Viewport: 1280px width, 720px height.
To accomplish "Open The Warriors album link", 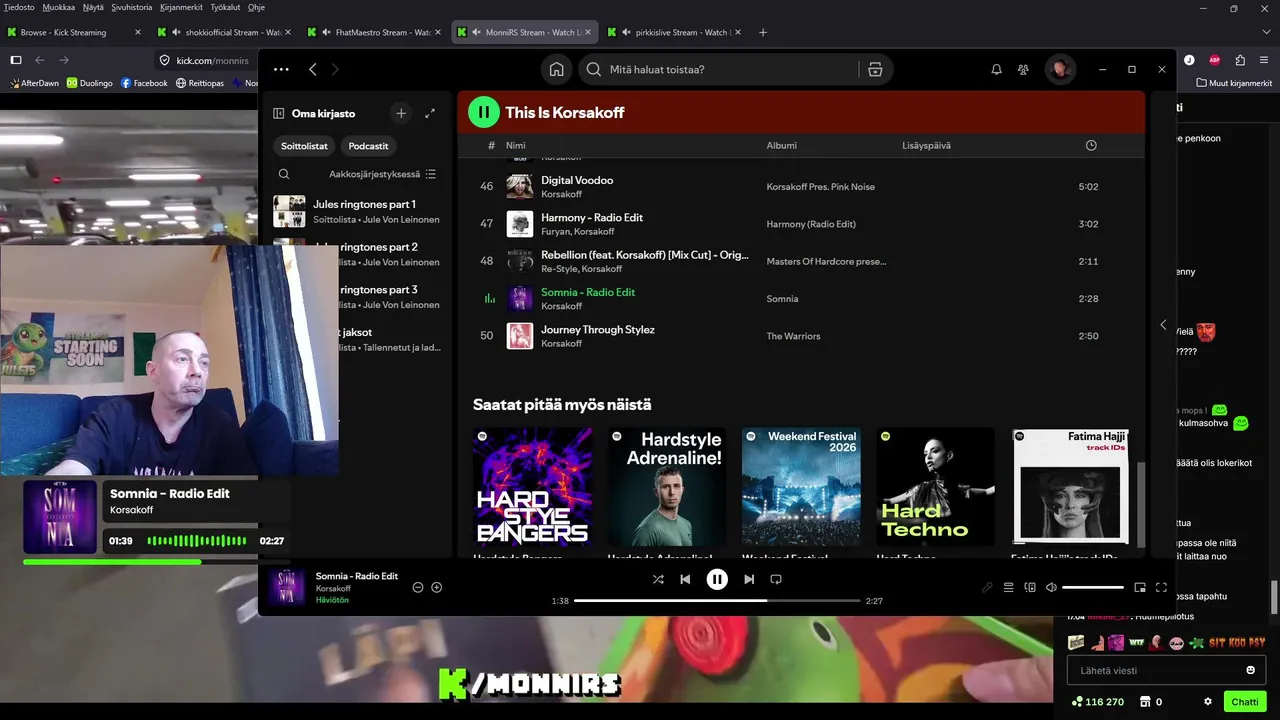I will pyautogui.click(x=793, y=336).
